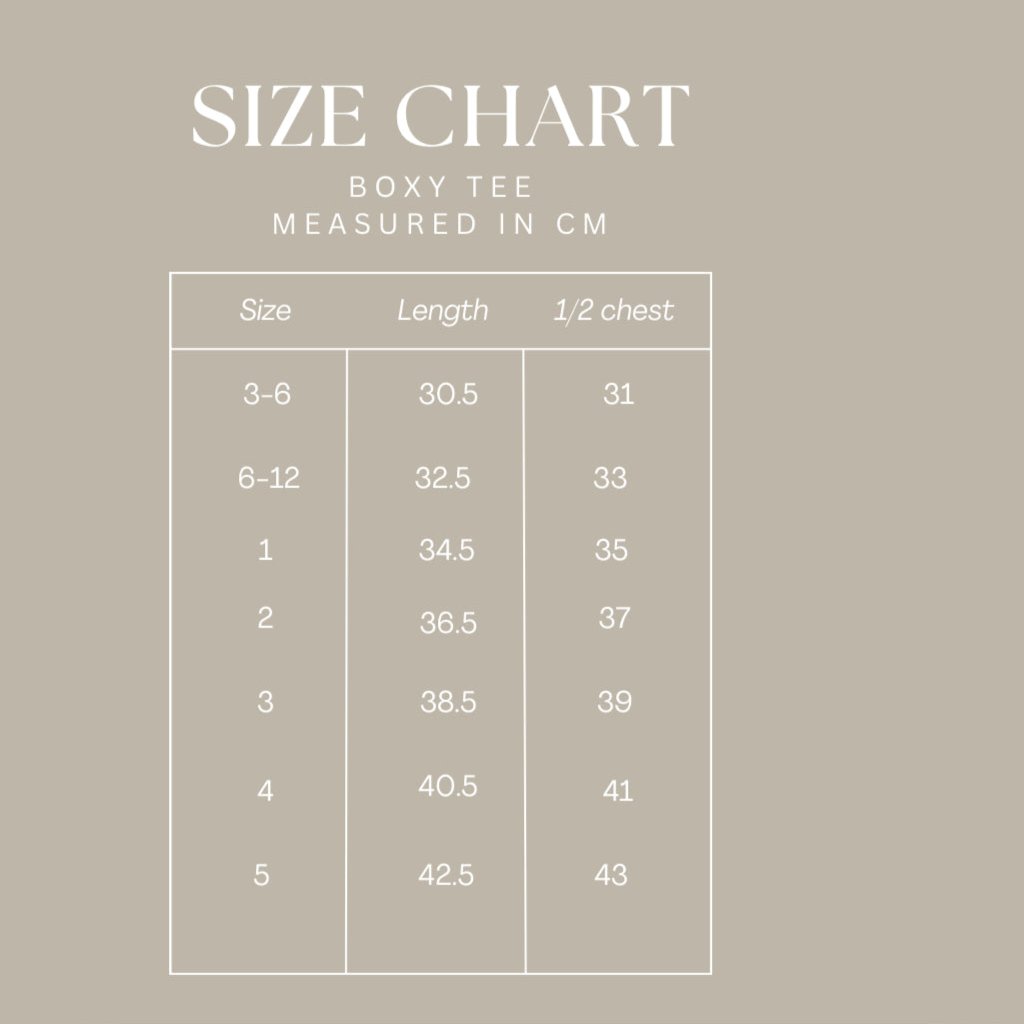
Task: Select the 36.5 length value
Action: (x=448, y=624)
